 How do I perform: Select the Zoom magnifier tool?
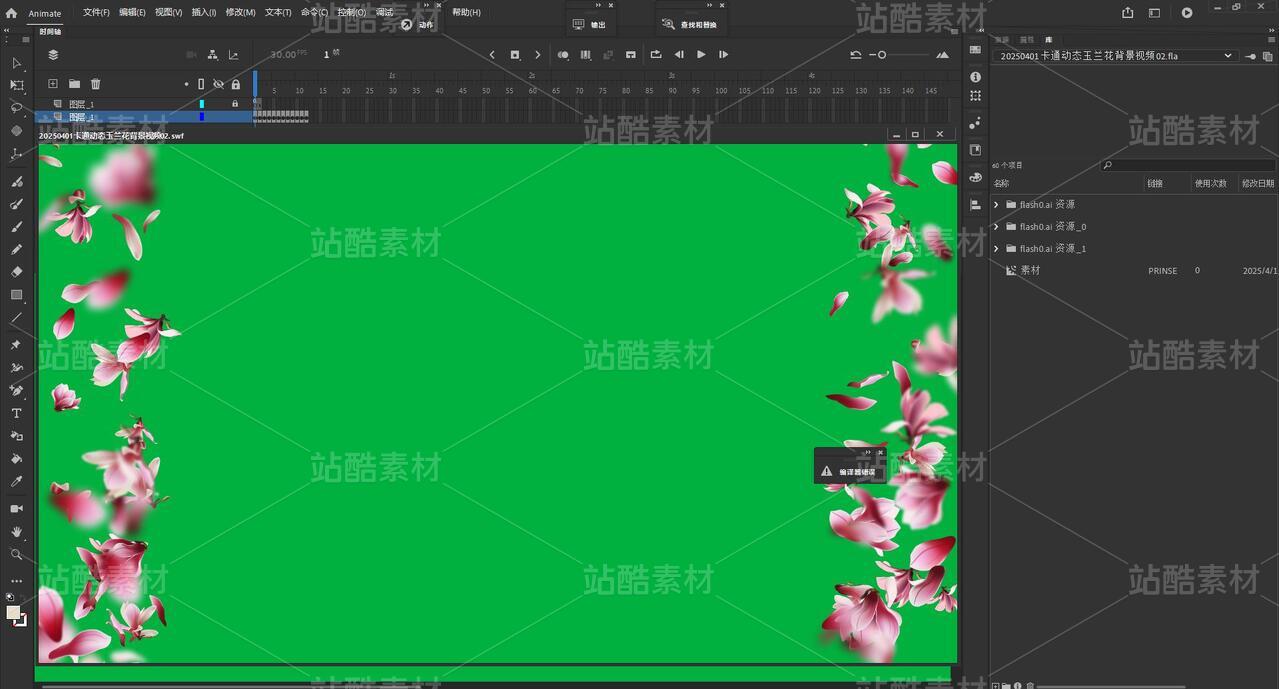(16, 554)
